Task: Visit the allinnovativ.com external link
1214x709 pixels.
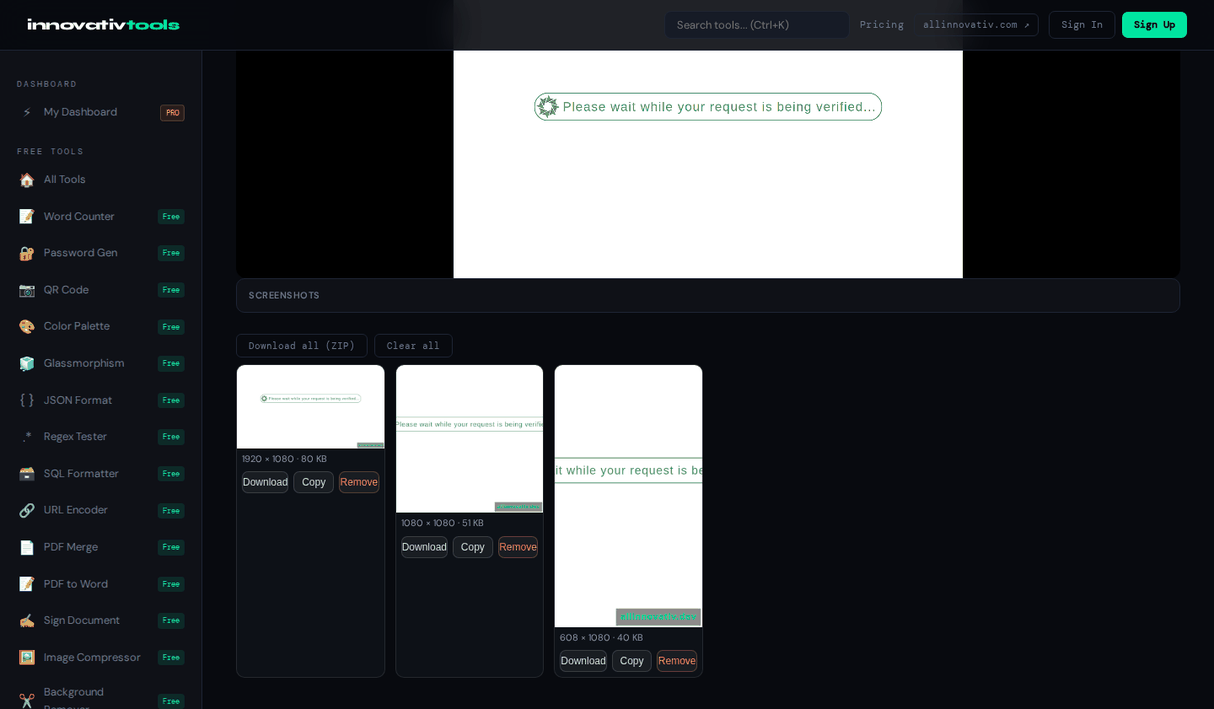Action: coord(976,25)
